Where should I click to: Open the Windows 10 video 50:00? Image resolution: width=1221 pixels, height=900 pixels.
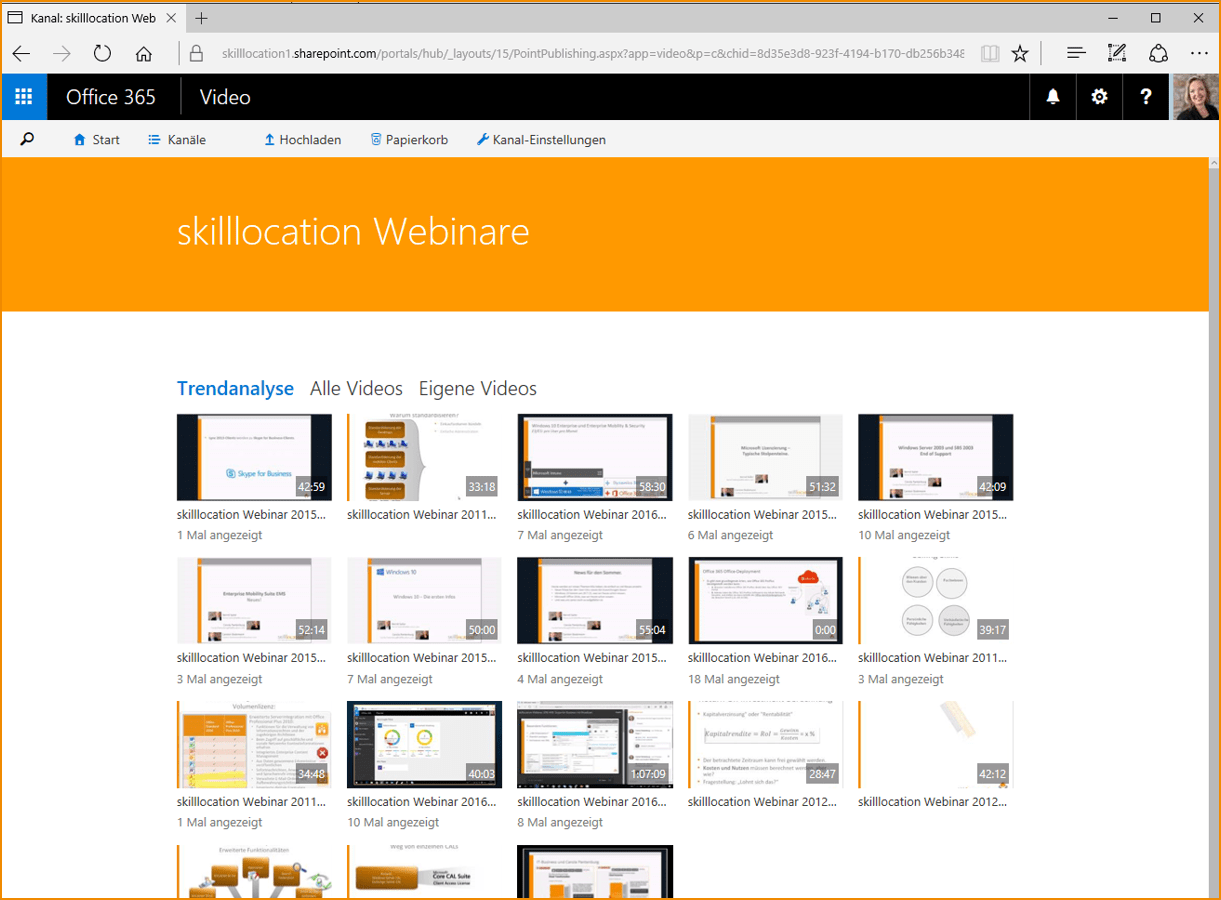click(424, 600)
